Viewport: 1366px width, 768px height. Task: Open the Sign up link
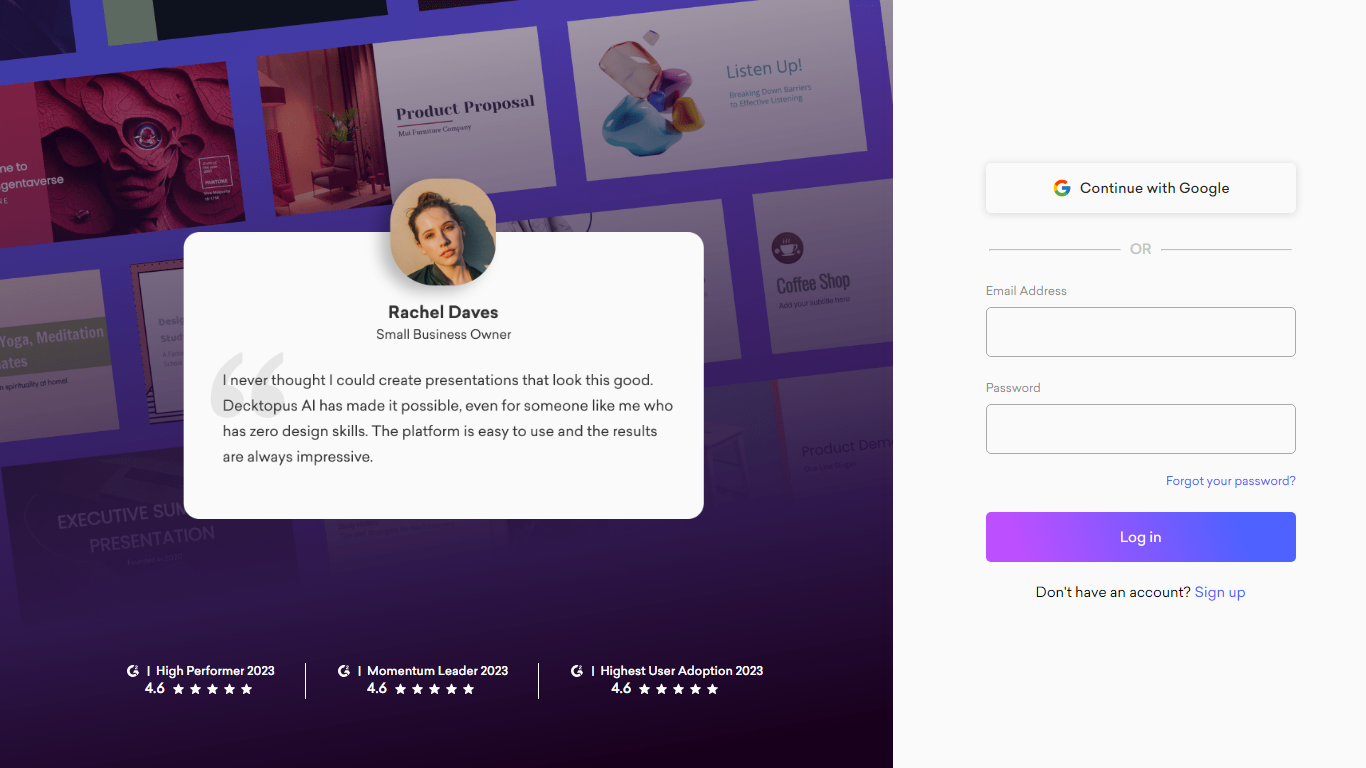[x=1220, y=592]
